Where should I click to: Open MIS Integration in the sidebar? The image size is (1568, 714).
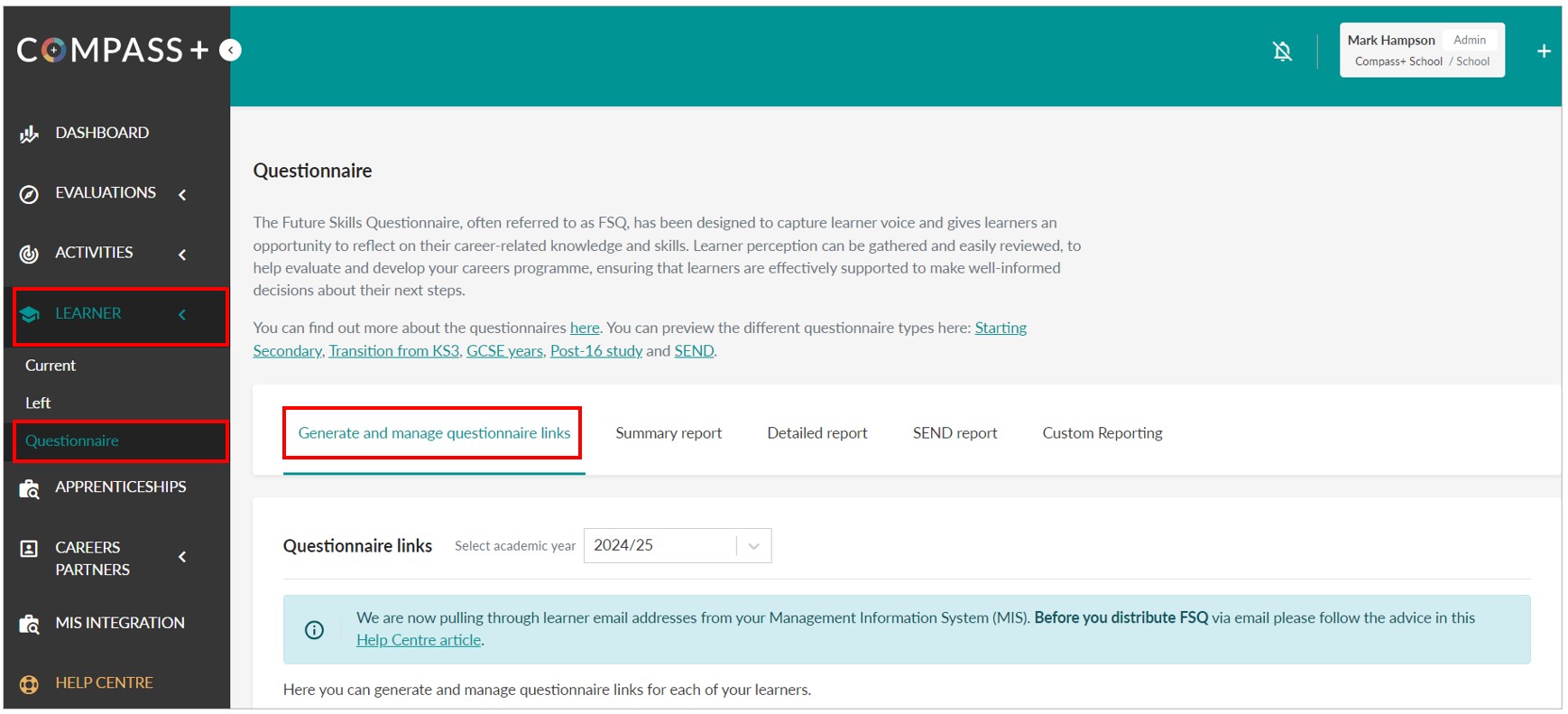(120, 623)
